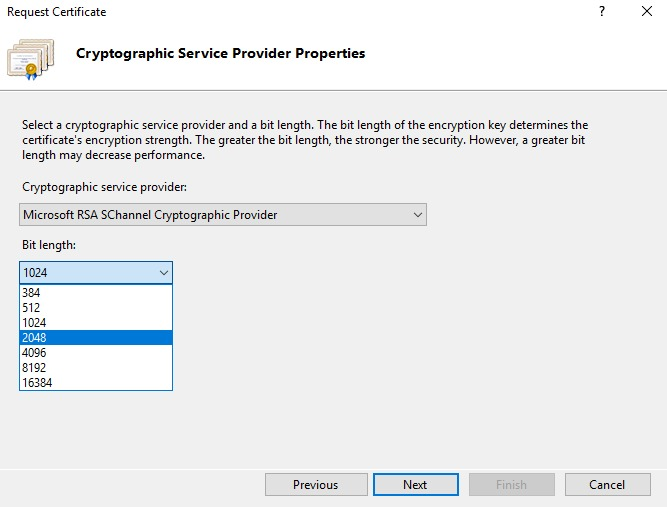
Task: Click the disabled Finish button
Action: click(511, 484)
